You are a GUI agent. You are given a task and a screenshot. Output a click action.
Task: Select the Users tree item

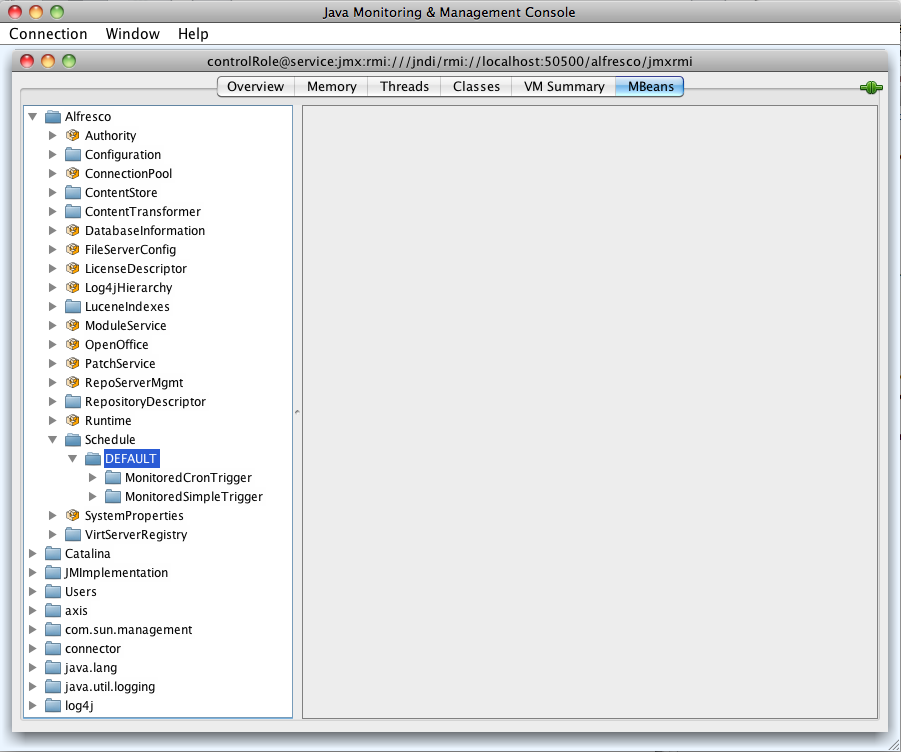(x=80, y=592)
